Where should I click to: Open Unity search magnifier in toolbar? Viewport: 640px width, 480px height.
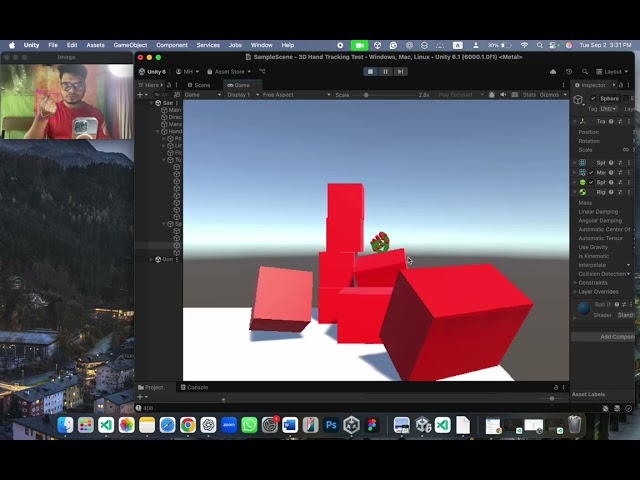[x=585, y=72]
